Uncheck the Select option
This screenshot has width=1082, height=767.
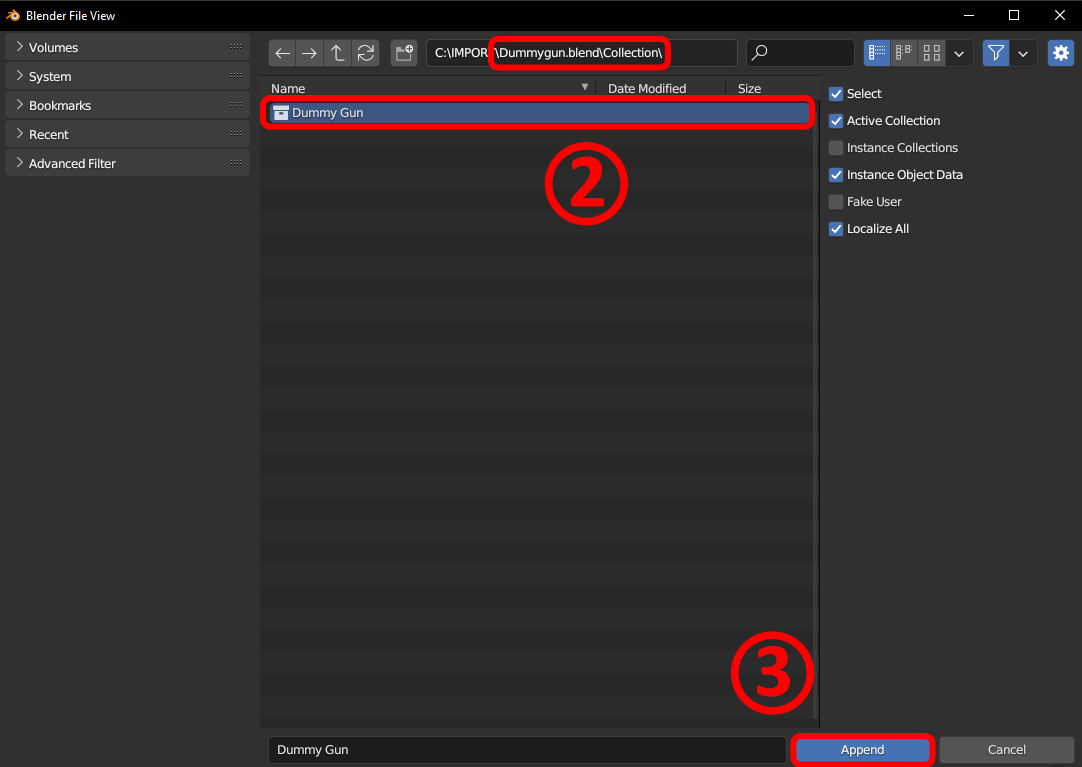point(836,94)
